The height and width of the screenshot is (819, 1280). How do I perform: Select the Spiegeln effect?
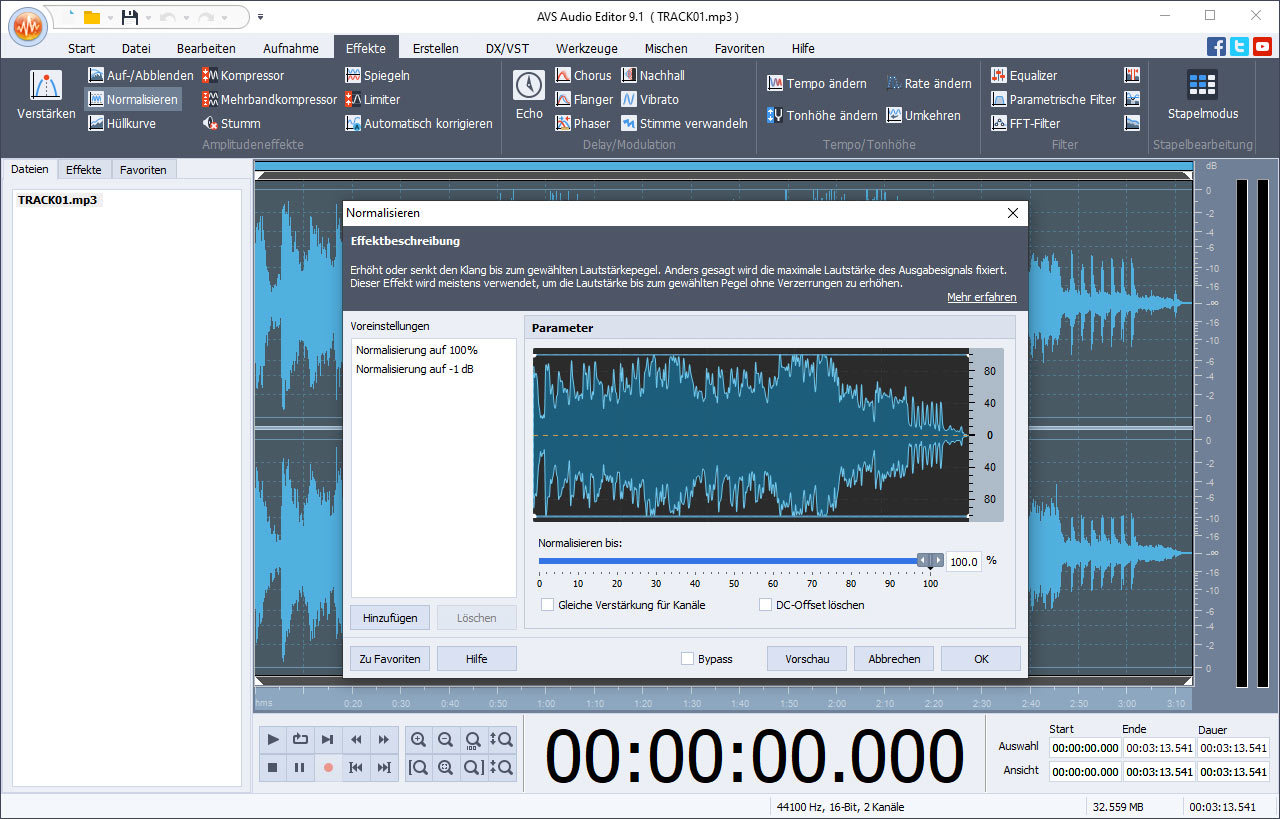pyautogui.click(x=378, y=75)
